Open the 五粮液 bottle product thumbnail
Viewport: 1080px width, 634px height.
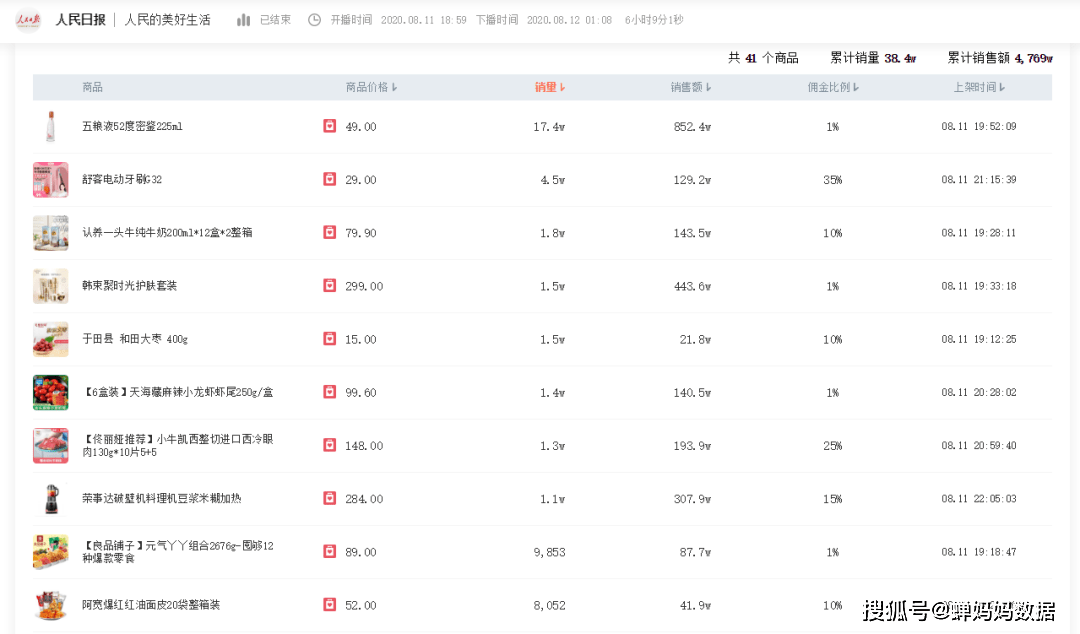(50, 126)
